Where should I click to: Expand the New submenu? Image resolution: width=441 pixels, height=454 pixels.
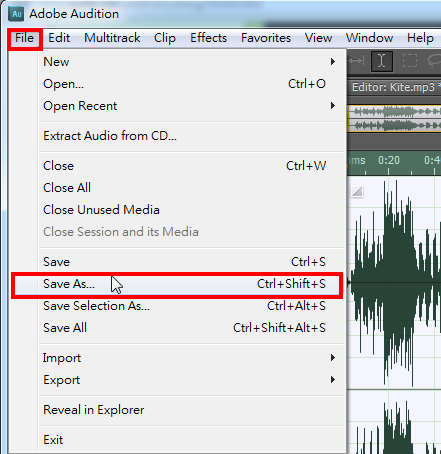191,62
